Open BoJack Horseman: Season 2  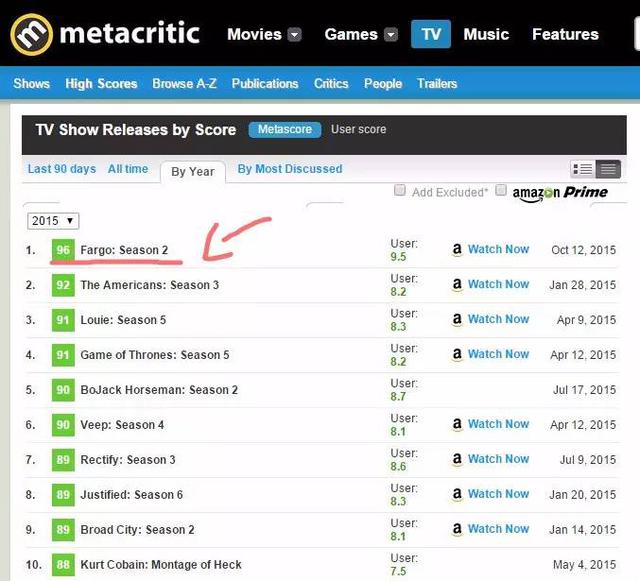(159, 390)
